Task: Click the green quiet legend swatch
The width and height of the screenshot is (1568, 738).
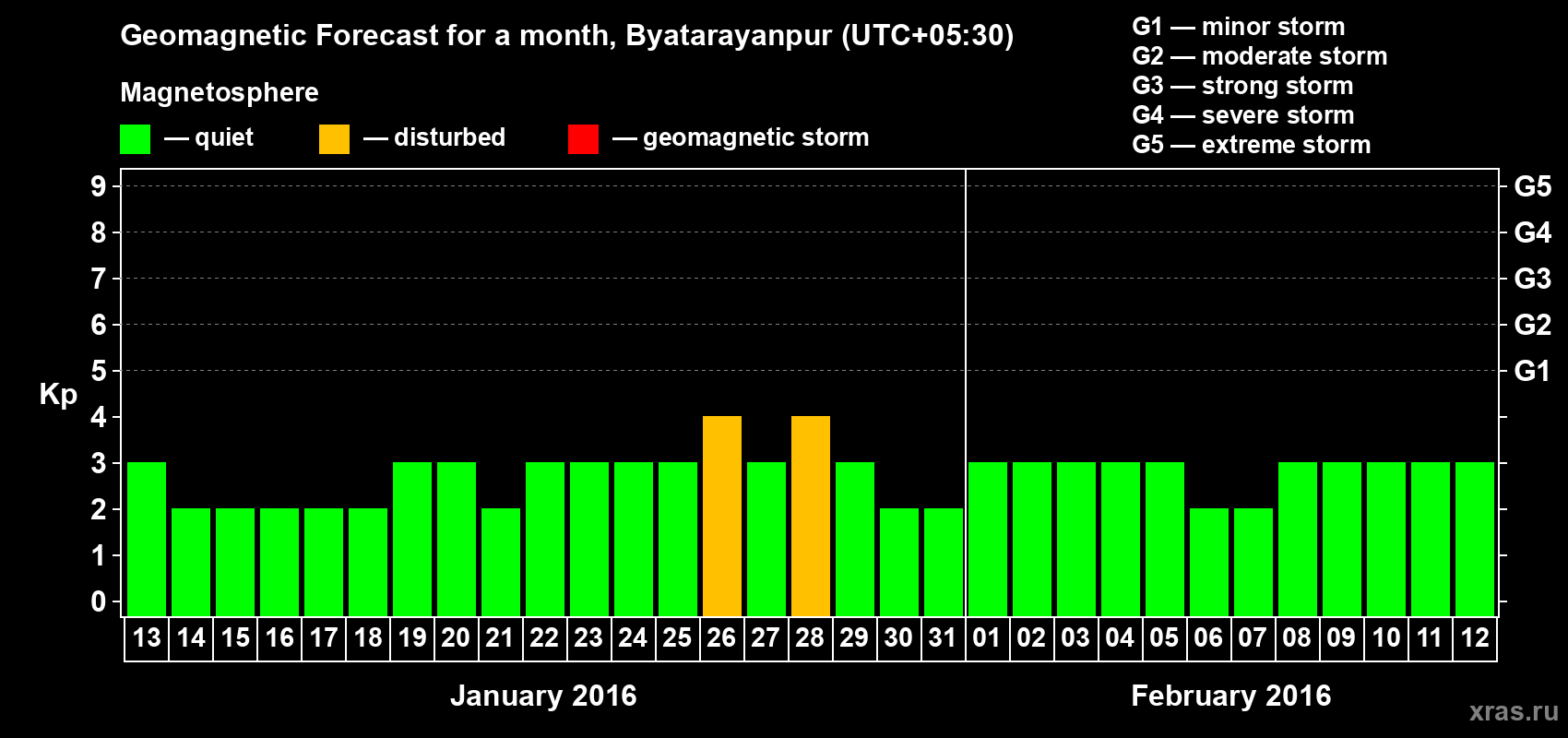Action: [136, 139]
